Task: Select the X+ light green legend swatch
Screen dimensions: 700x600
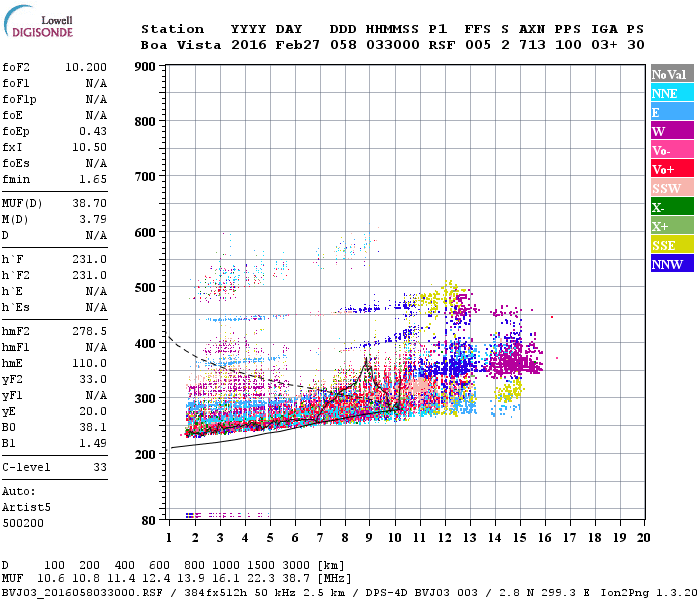Action: 672,225
